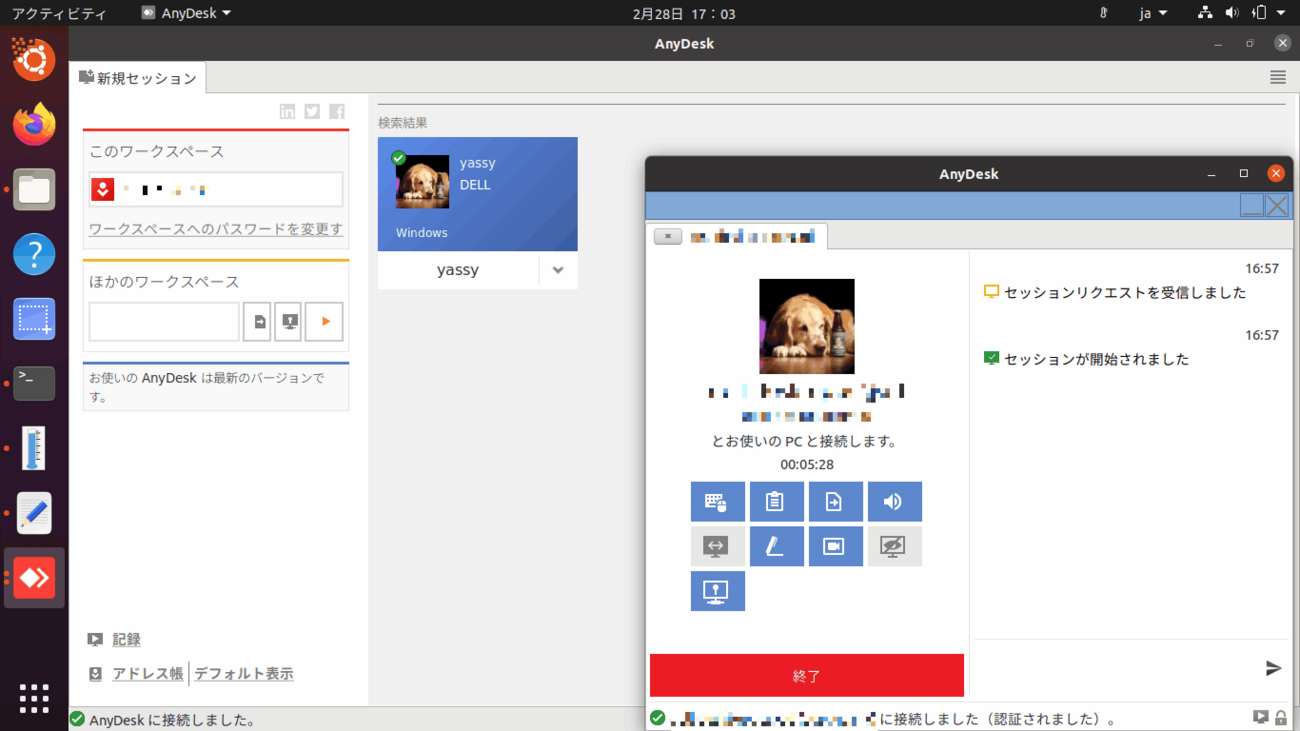Screen dimensions: 1300x731
Task: Click the 検索結果 heading text
Action: point(403,123)
